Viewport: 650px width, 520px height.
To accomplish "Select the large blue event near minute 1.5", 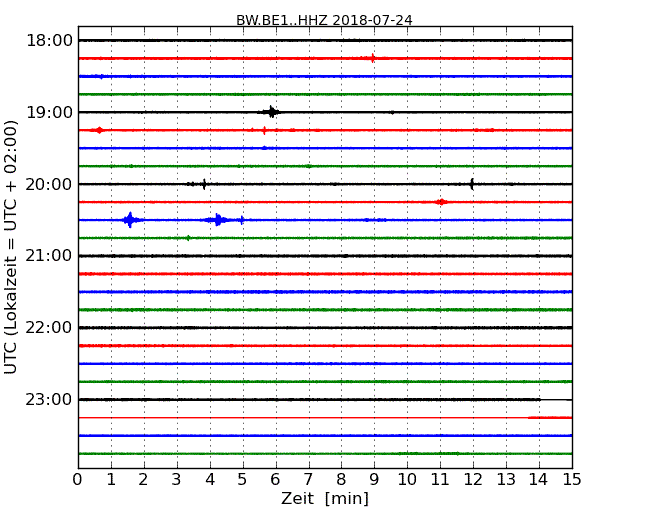I will point(131,220).
